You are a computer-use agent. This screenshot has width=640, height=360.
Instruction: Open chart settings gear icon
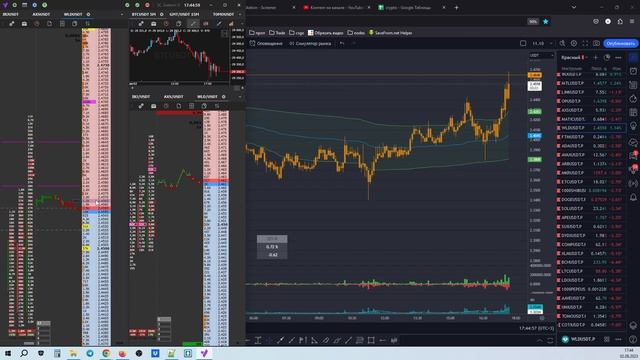[x=573, y=43]
